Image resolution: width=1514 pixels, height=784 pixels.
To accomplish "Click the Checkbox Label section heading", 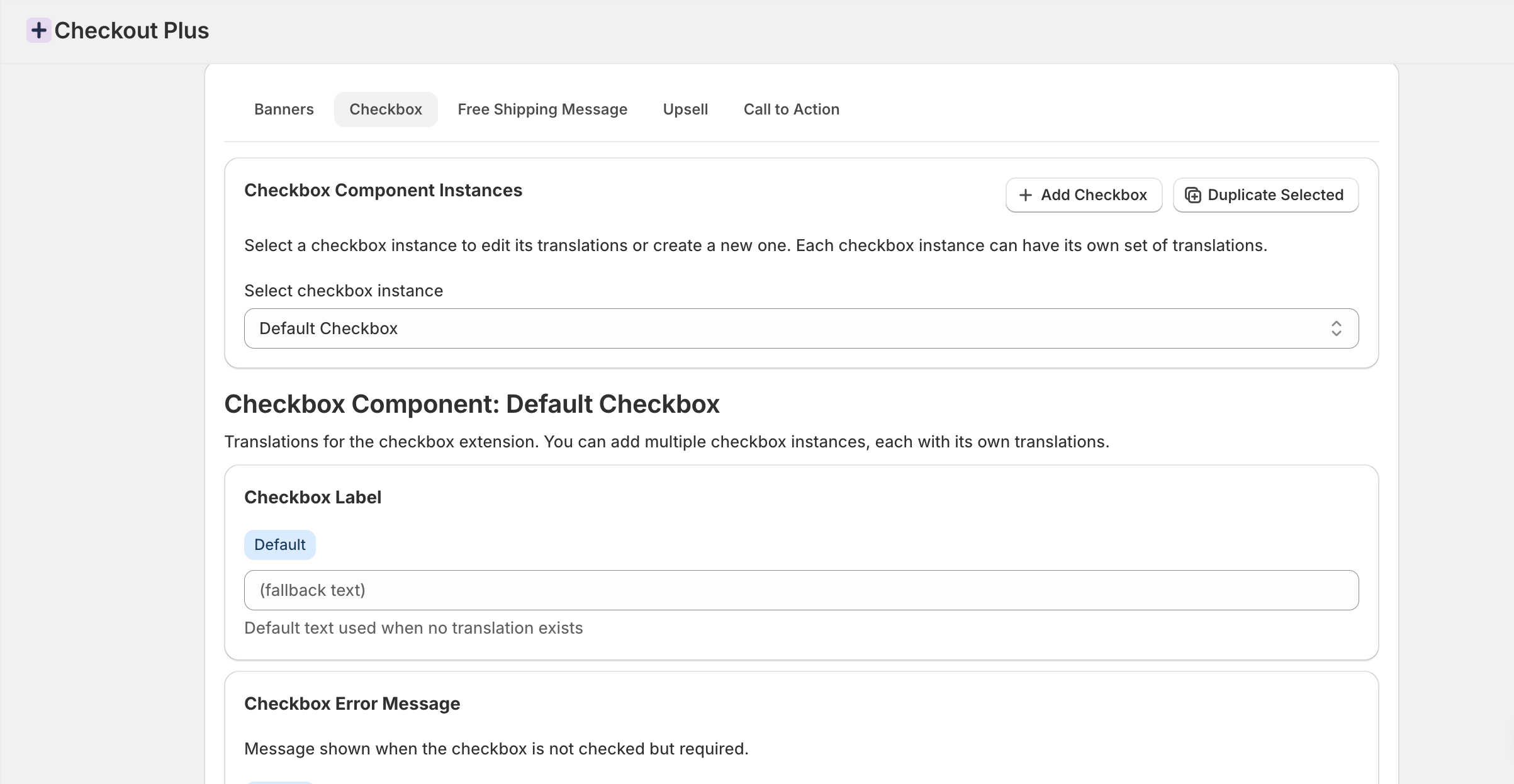I will (x=312, y=497).
